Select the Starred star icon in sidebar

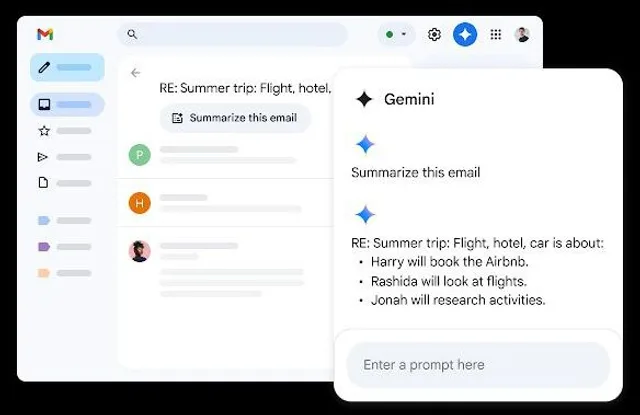click(44, 131)
